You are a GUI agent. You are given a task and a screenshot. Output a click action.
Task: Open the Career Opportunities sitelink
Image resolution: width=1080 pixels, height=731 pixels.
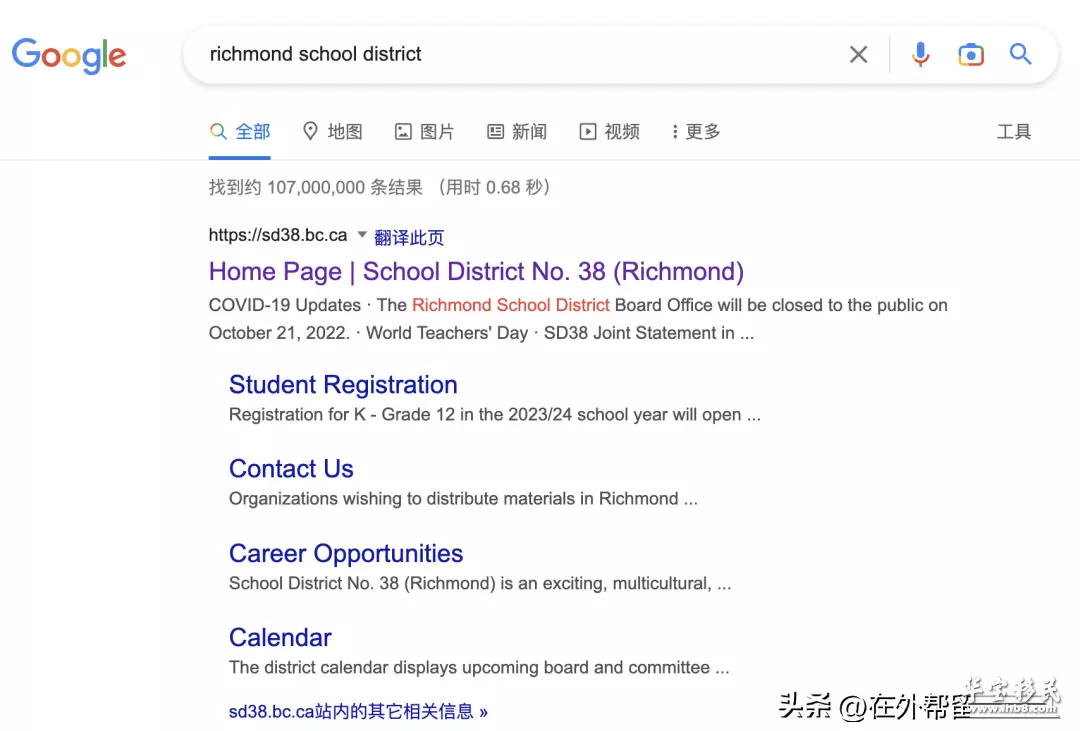346,553
